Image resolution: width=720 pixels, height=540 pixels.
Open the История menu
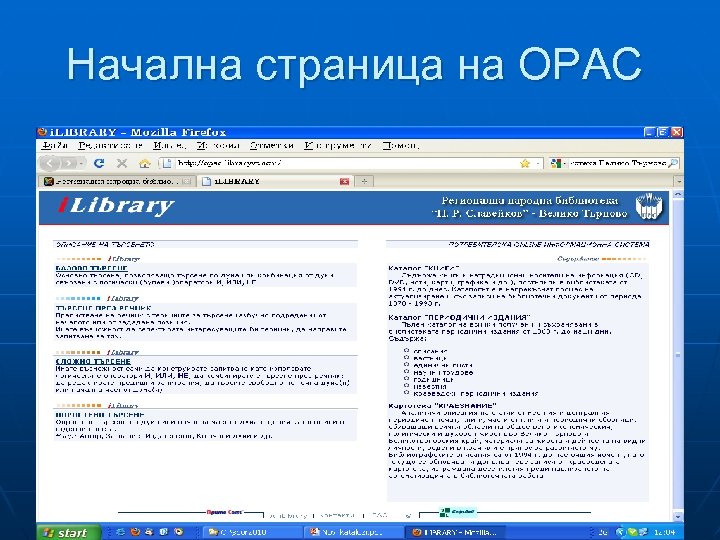[218, 146]
